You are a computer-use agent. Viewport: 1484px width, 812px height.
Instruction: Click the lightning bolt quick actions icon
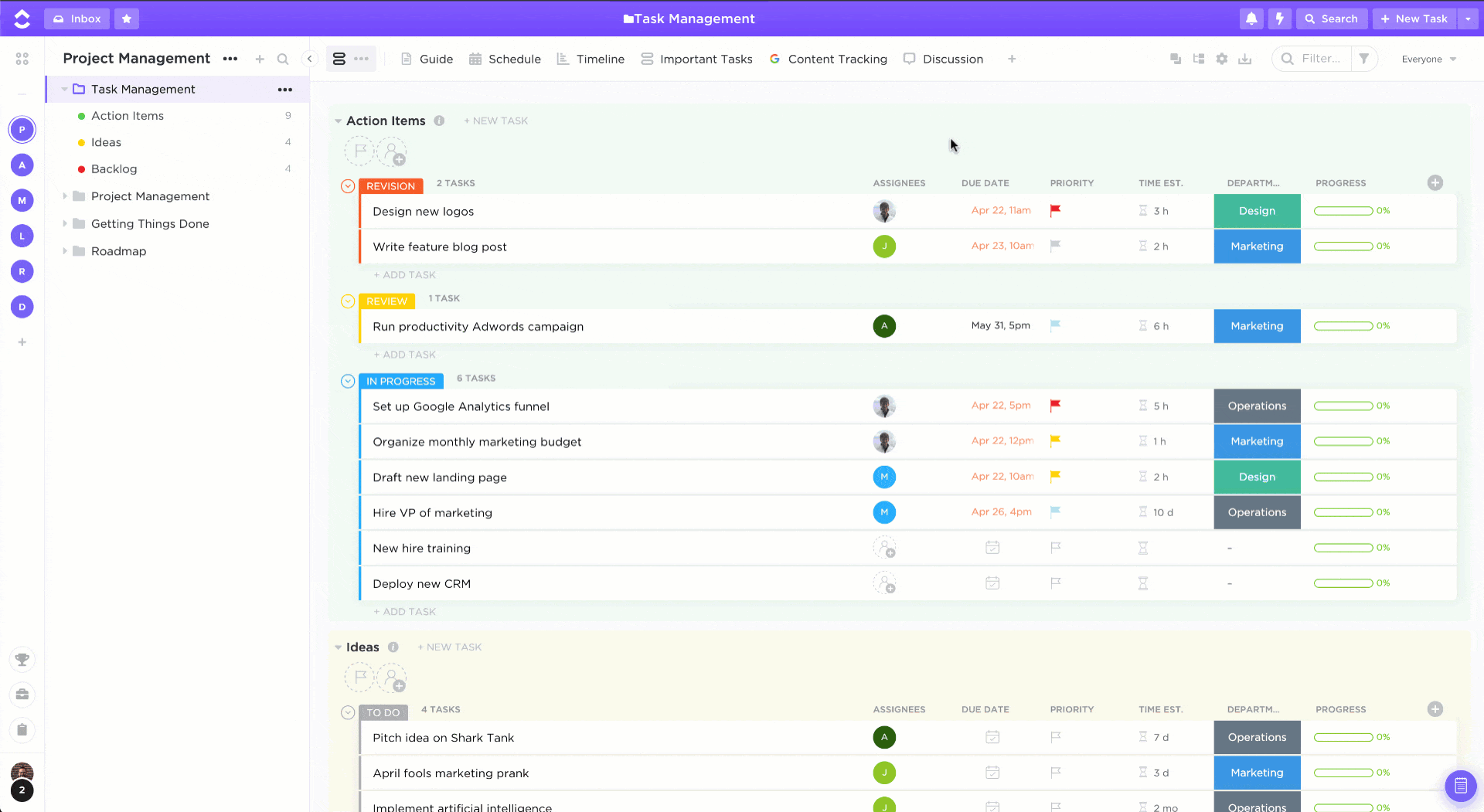point(1280,19)
